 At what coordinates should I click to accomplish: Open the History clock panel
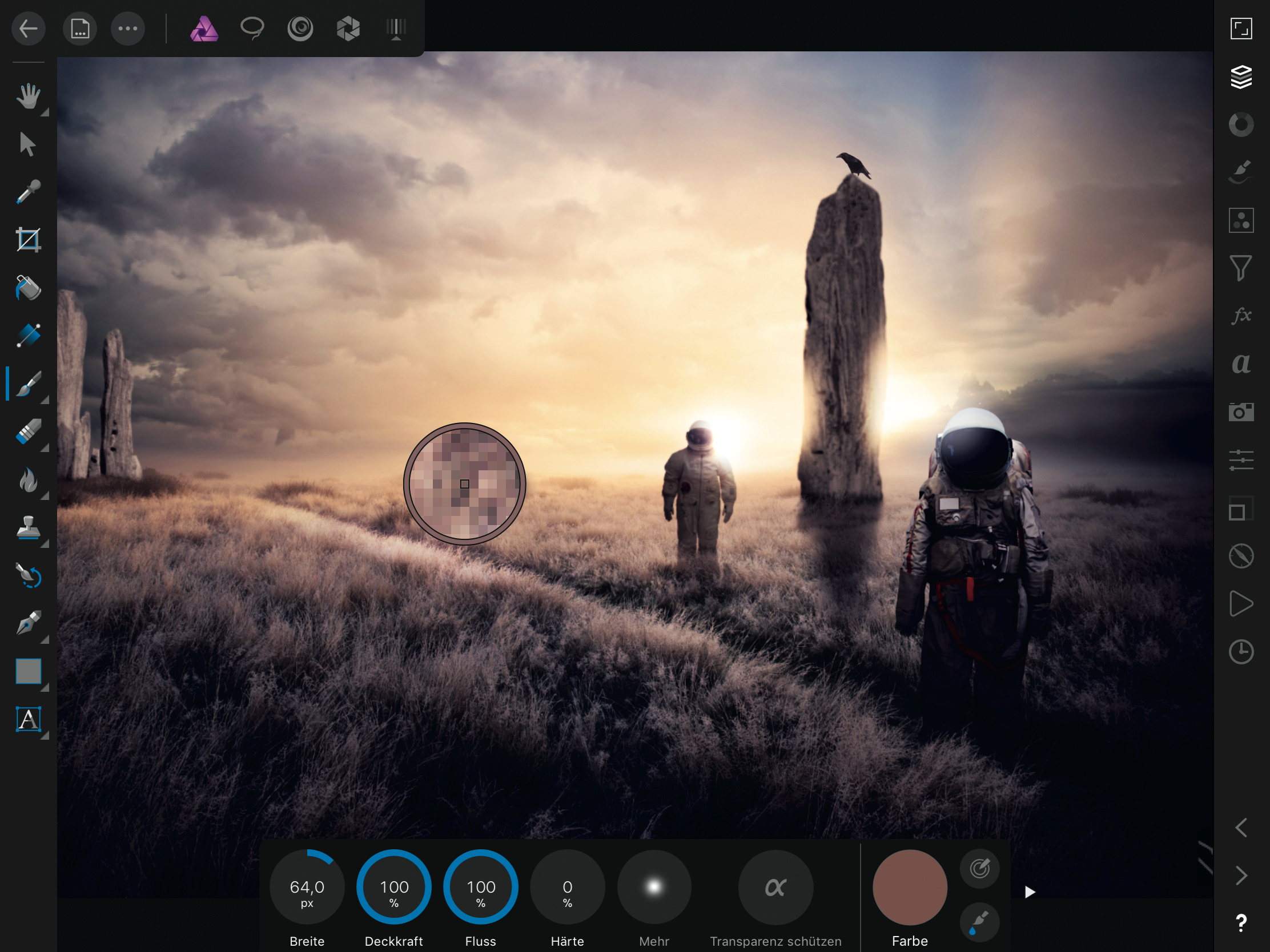(1241, 652)
